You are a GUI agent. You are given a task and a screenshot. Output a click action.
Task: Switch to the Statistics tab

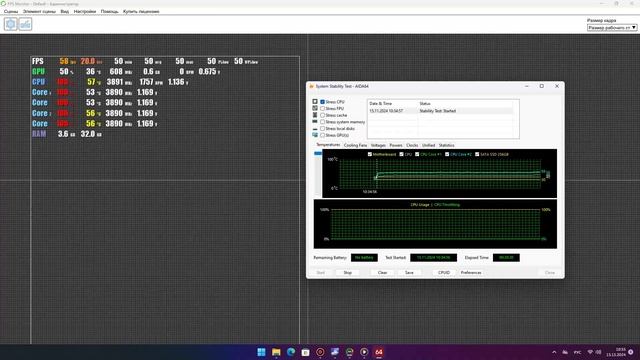[x=447, y=145]
